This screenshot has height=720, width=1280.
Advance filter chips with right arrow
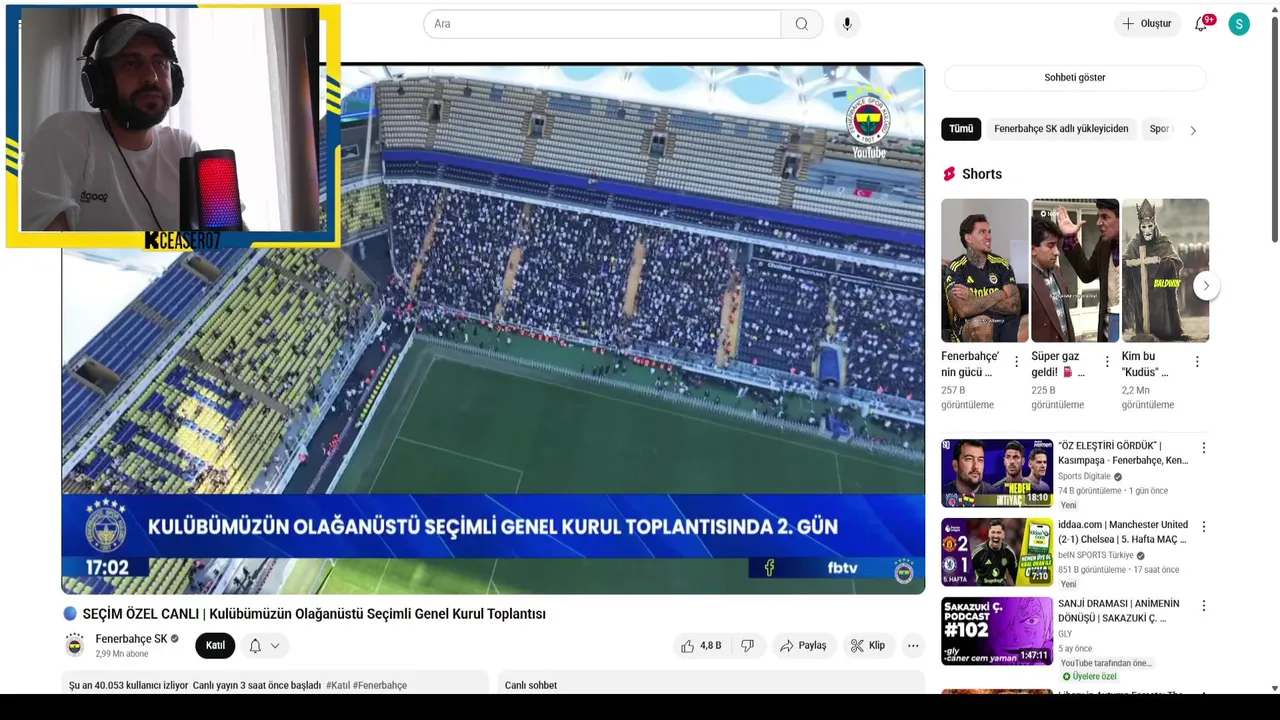pyautogui.click(x=1192, y=130)
